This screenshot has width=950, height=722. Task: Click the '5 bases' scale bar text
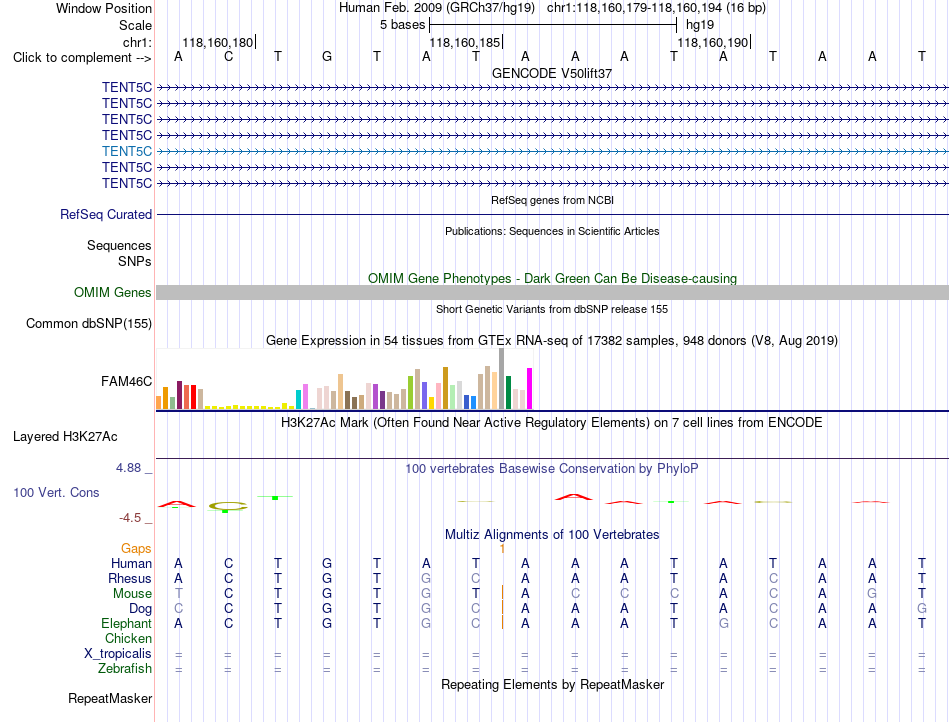402,25
